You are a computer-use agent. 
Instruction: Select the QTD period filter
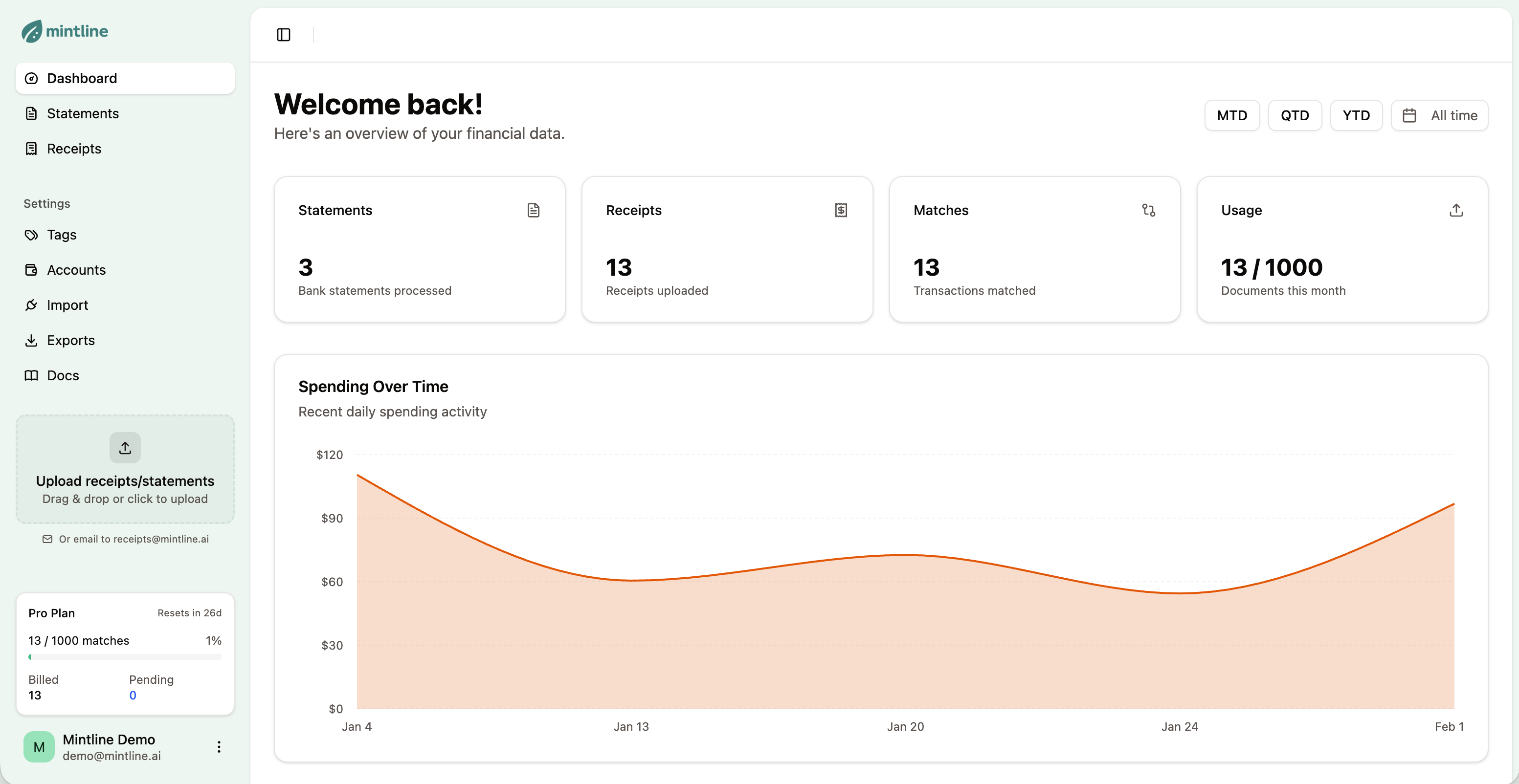[1295, 115]
